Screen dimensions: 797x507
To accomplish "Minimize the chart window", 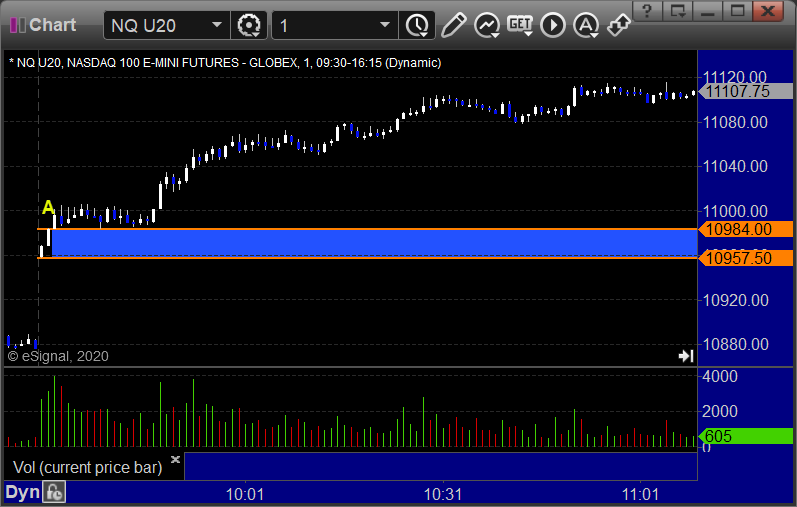I will pyautogui.click(x=708, y=11).
